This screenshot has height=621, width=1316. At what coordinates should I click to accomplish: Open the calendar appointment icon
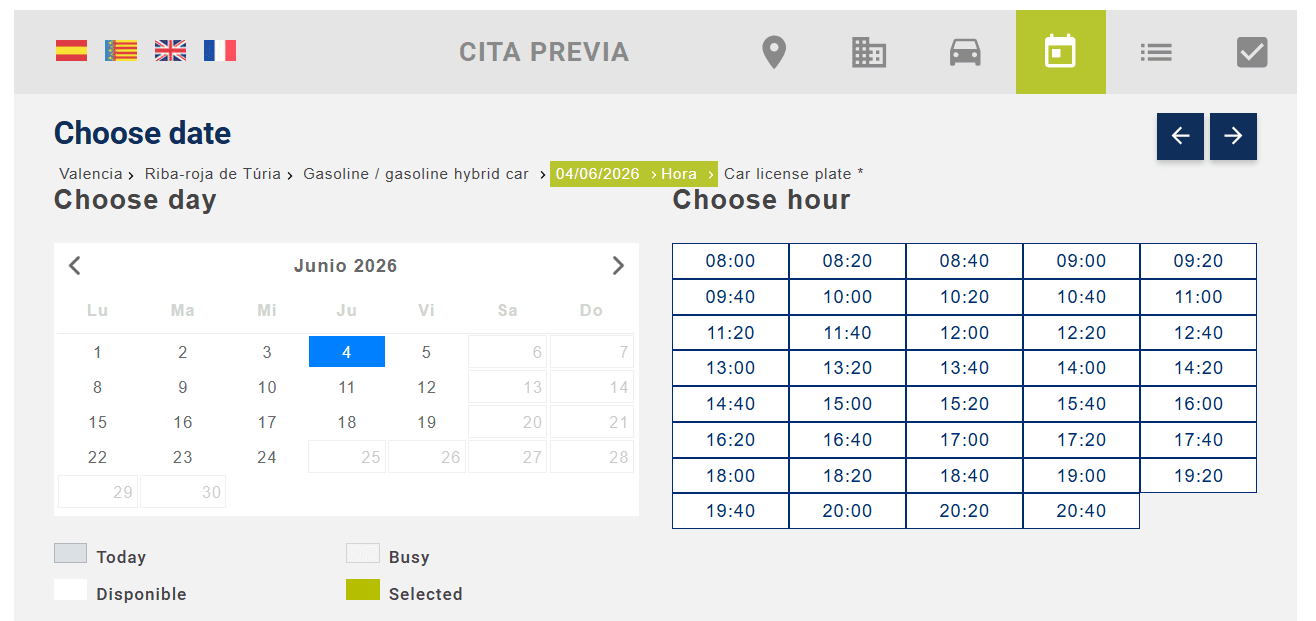pos(1060,51)
